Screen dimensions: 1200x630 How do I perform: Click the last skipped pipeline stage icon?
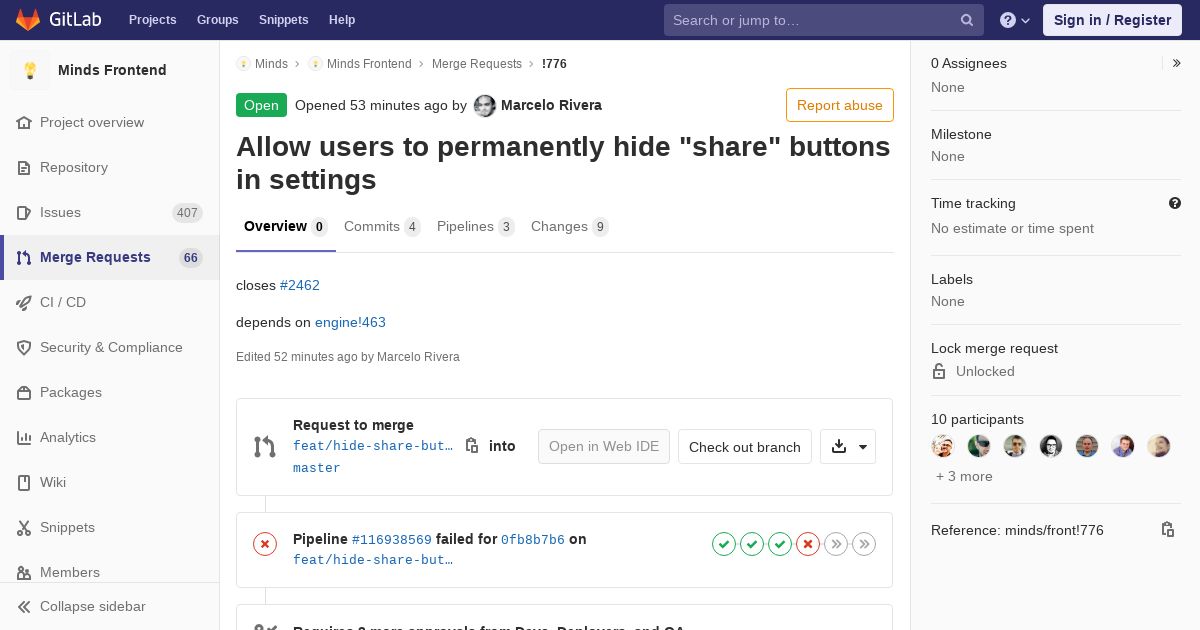tap(864, 544)
